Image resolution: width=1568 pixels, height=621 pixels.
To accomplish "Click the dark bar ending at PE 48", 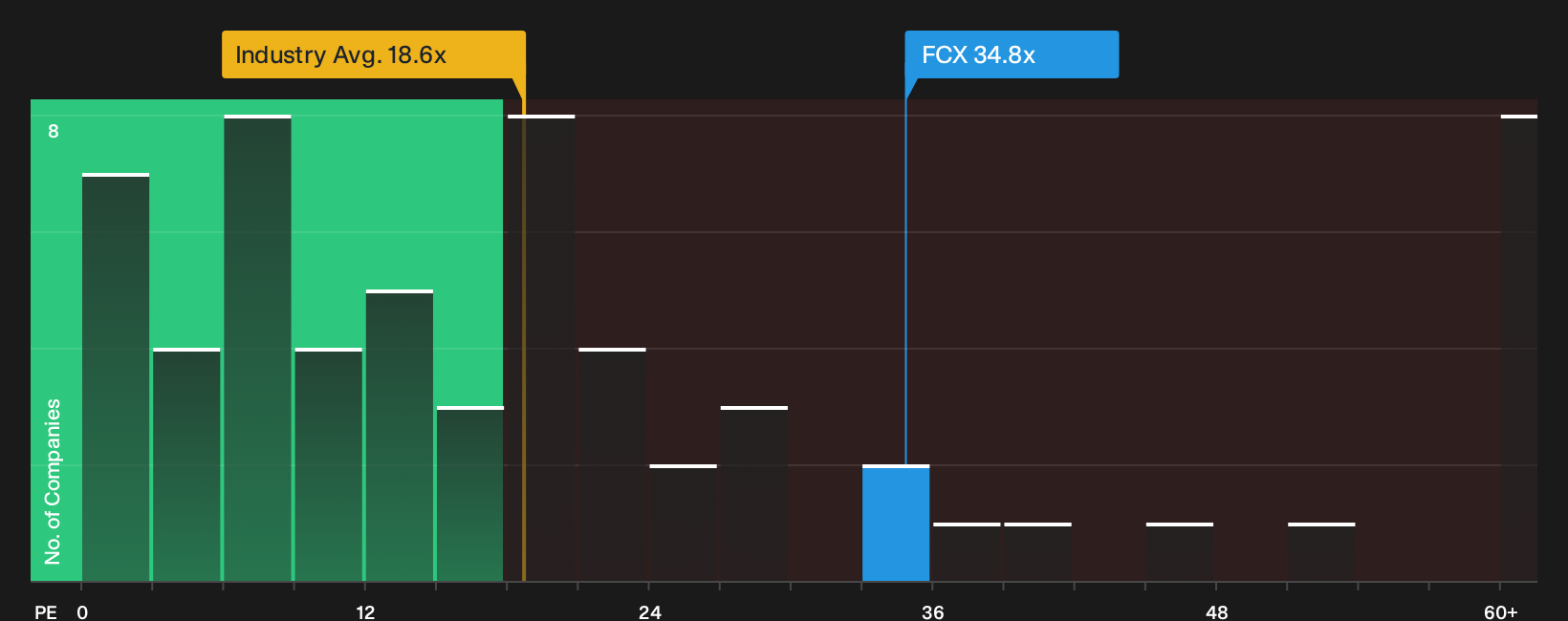I will coord(1180,552).
